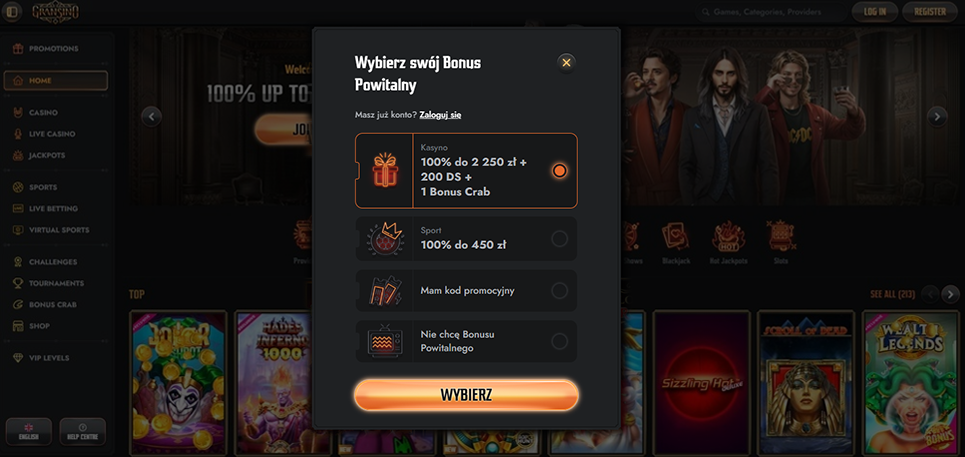The image size is (965, 457).
Task: Choose the Mam kod promocyjny option
Action: [466, 290]
